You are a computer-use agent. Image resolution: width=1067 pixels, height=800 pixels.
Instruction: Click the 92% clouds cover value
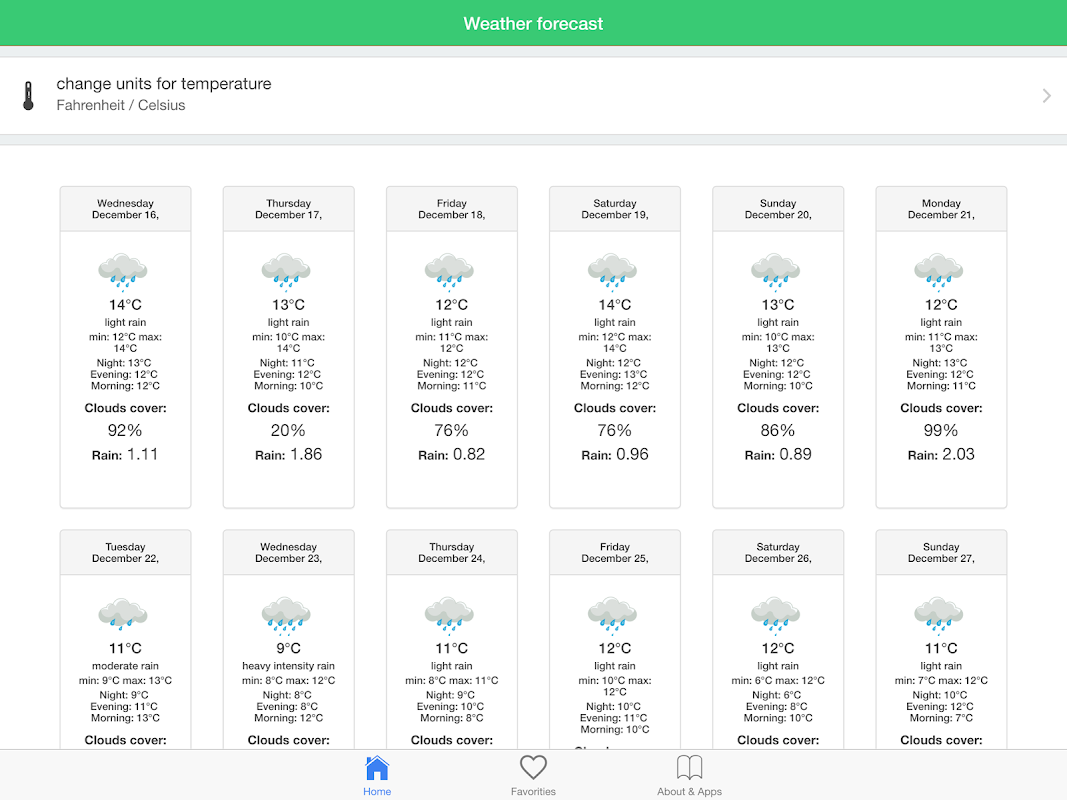click(x=125, y=430)
